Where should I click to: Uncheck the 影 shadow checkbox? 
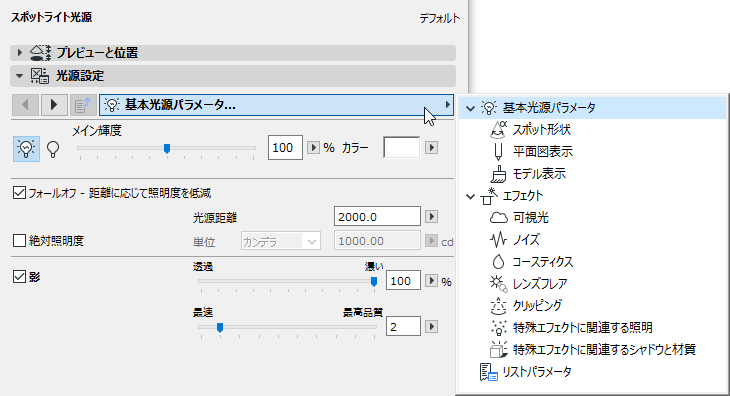point(19,277)
